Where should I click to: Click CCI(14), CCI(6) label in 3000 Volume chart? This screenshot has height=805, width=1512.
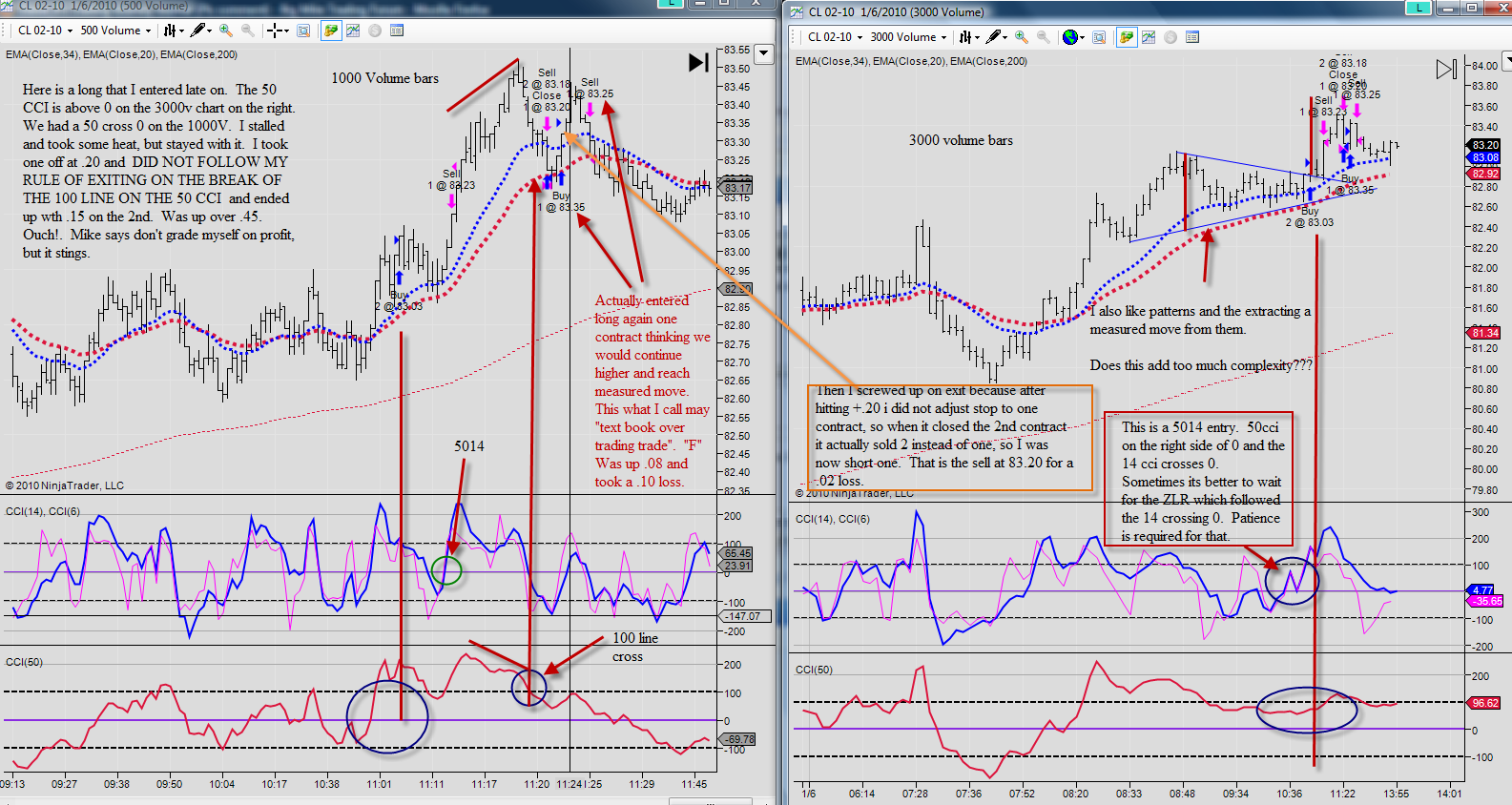click(833, 519)
